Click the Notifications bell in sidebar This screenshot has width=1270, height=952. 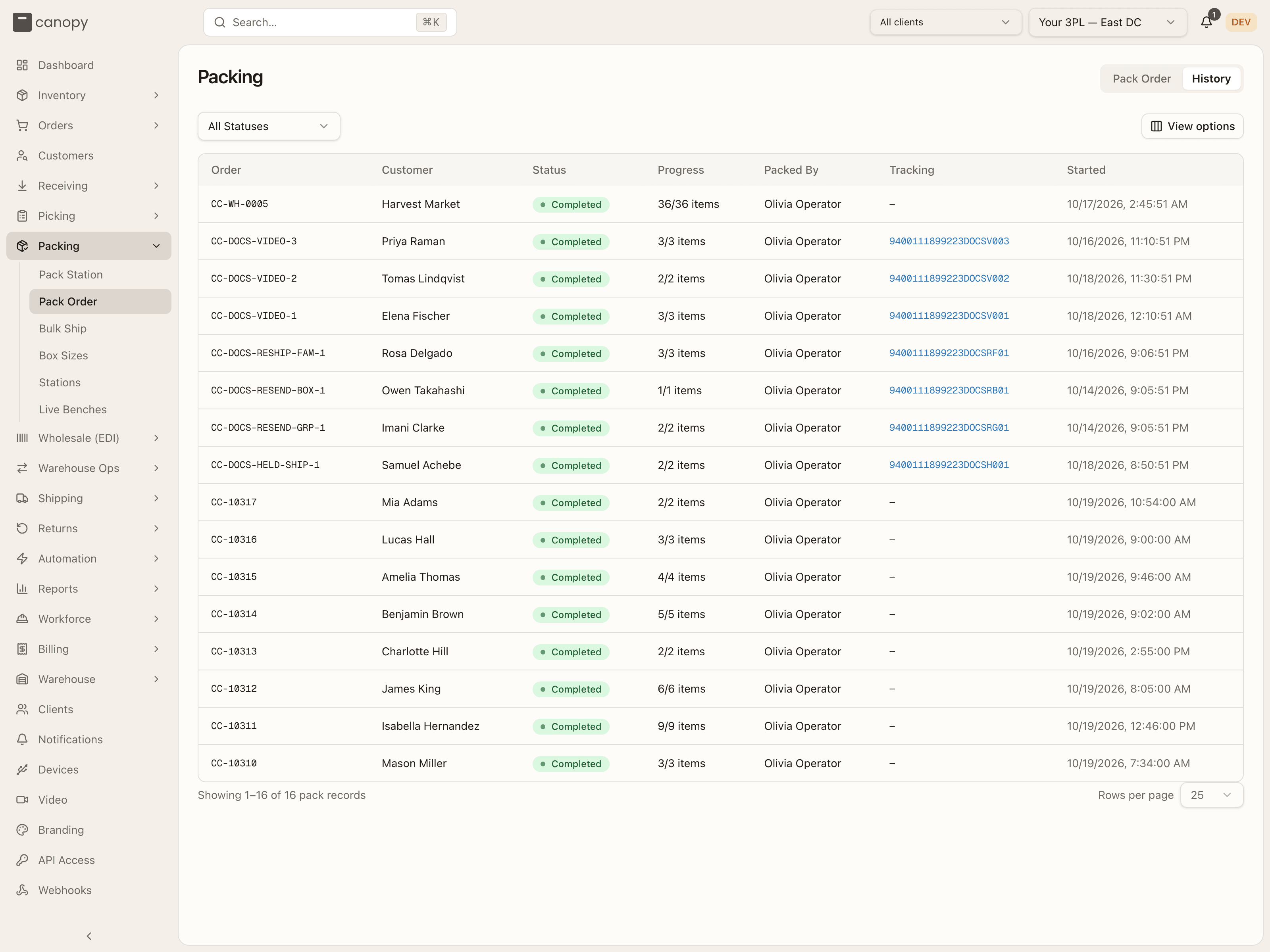22,740
